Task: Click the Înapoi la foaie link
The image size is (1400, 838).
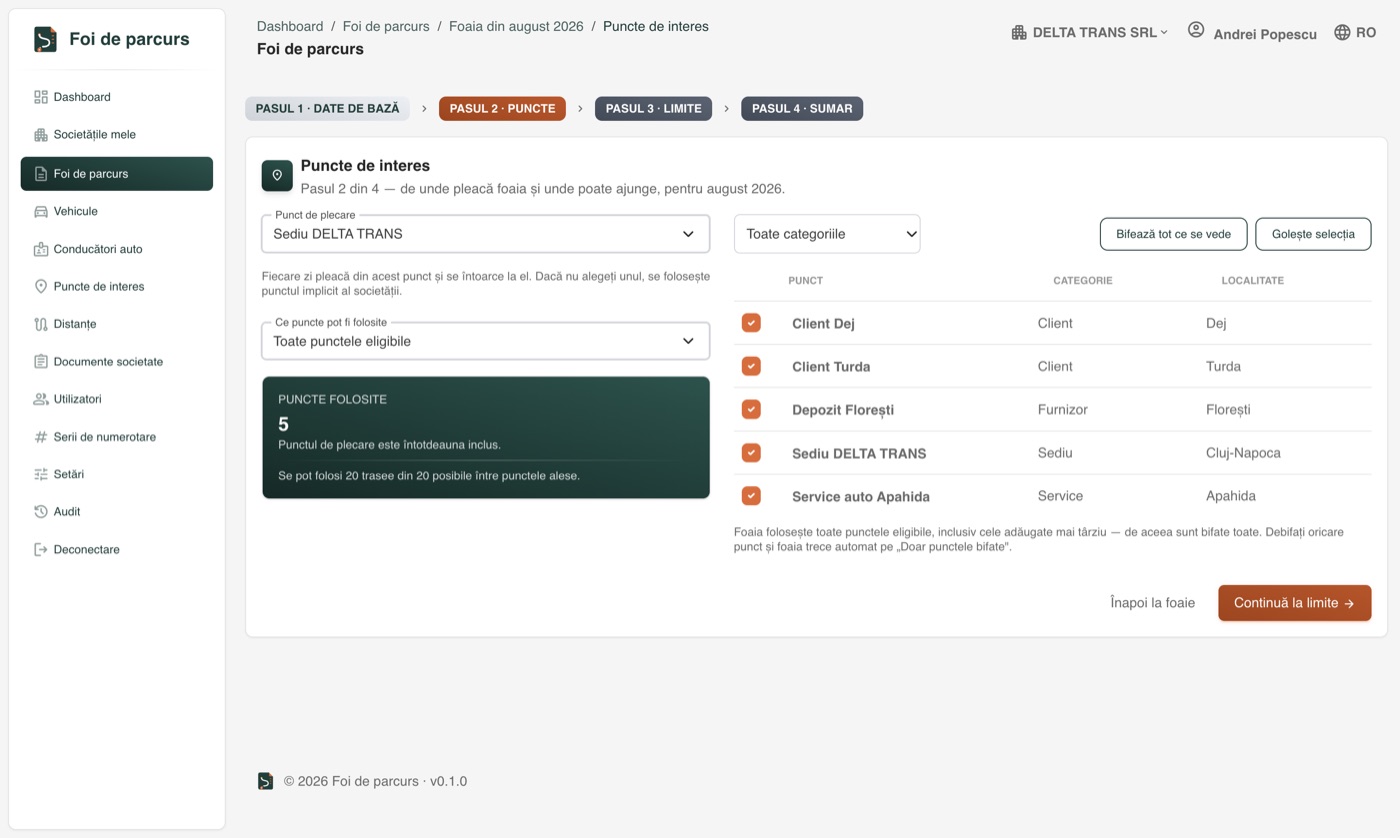Action: pos(1152,603)
